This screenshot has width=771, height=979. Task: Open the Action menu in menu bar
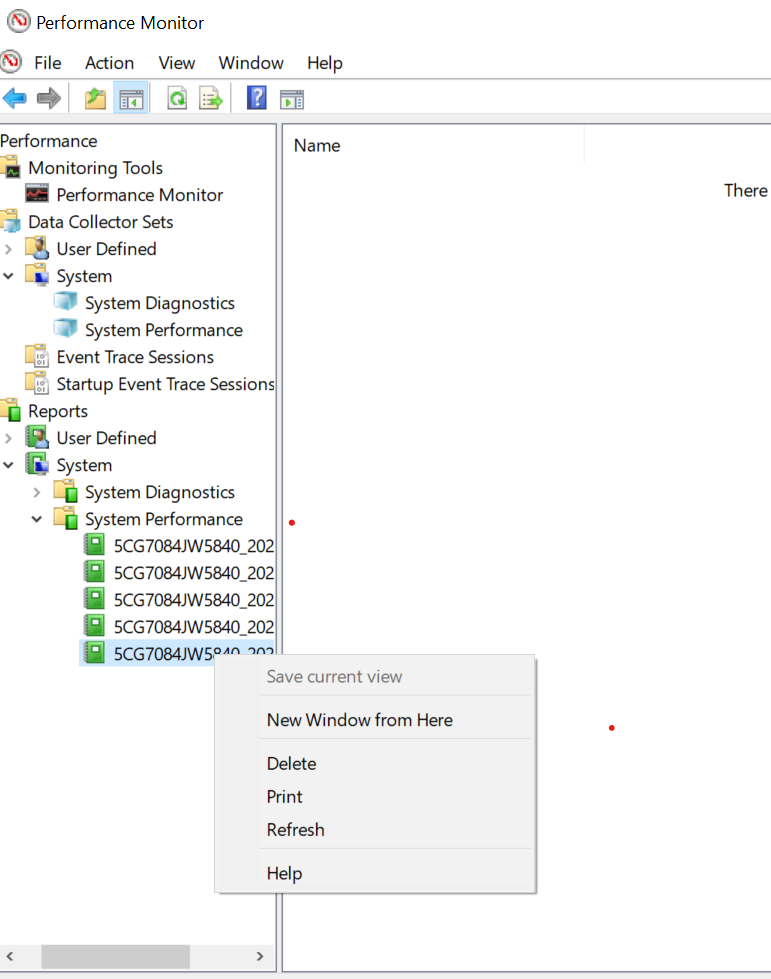coord(109,63)
